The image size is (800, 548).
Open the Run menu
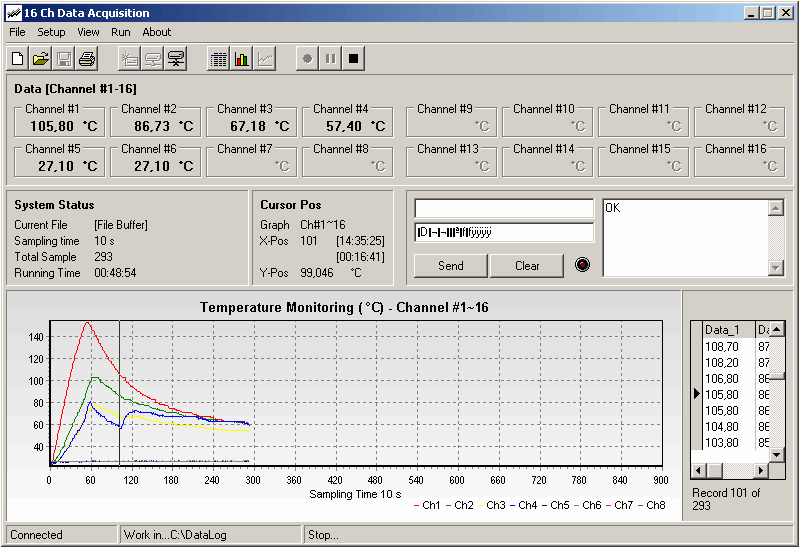point(121,32)
